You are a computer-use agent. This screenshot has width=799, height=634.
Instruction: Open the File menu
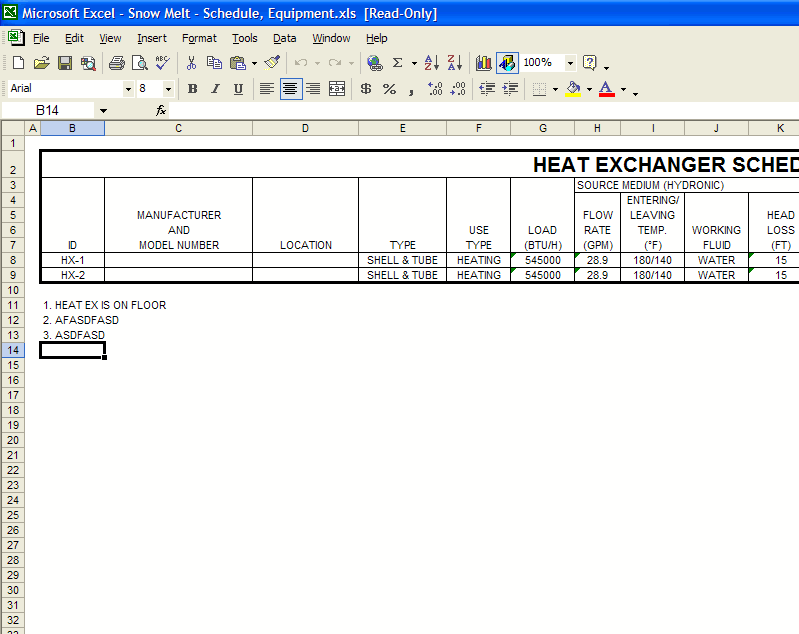click(x=41, y=38)
